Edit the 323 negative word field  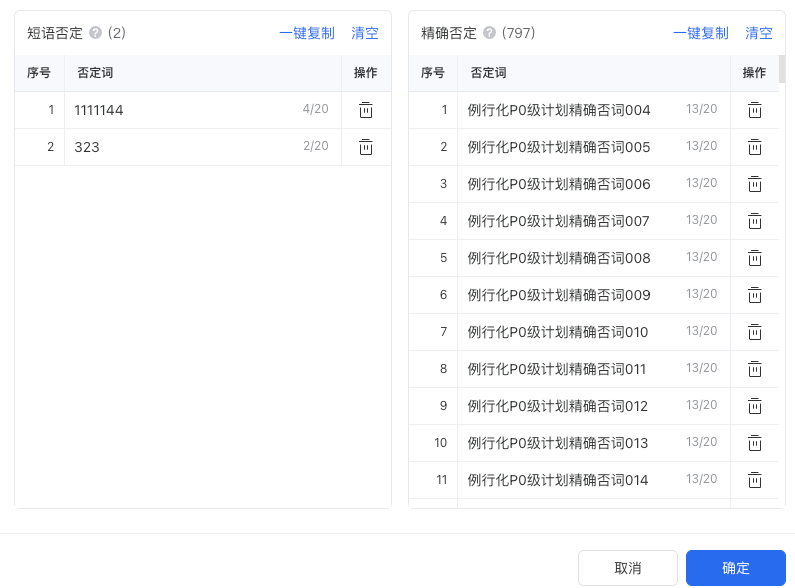coord(180,147)
